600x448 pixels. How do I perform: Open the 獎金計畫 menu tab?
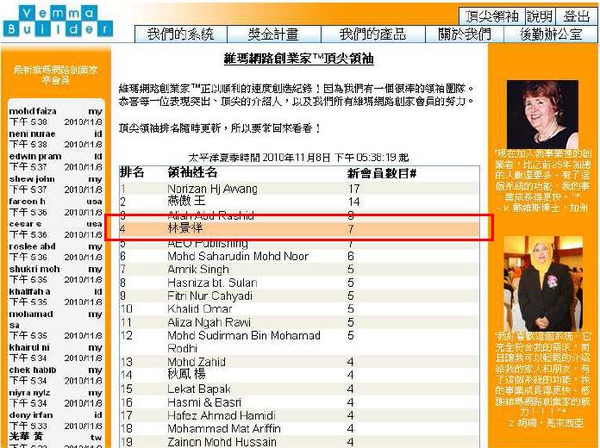(274, 34)
